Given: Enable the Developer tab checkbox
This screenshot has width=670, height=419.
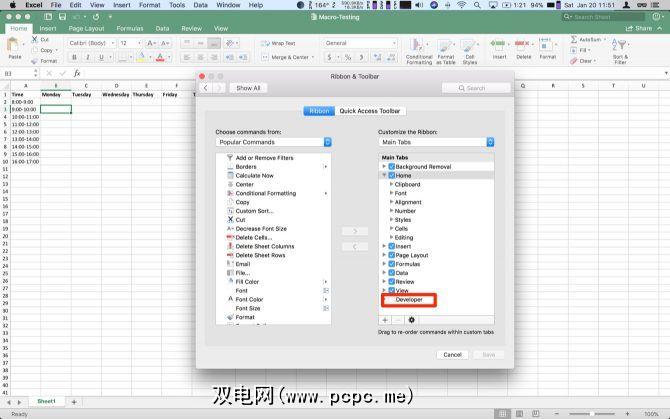Looking at the screenshot, I should tap(391, 299).
